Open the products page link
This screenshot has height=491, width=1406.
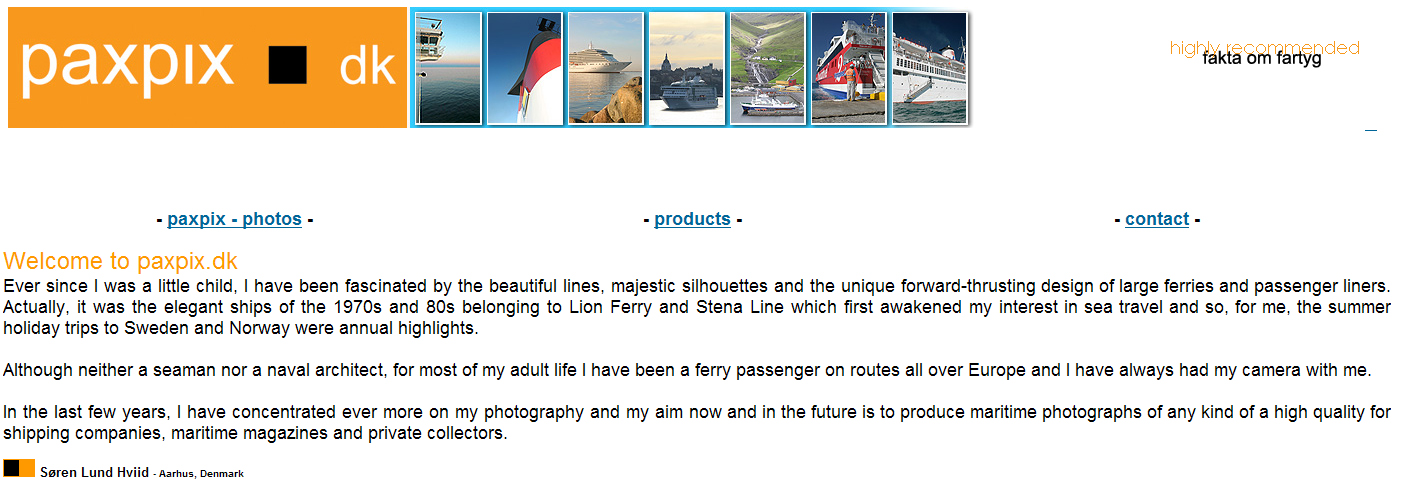[x=692, y=219]
